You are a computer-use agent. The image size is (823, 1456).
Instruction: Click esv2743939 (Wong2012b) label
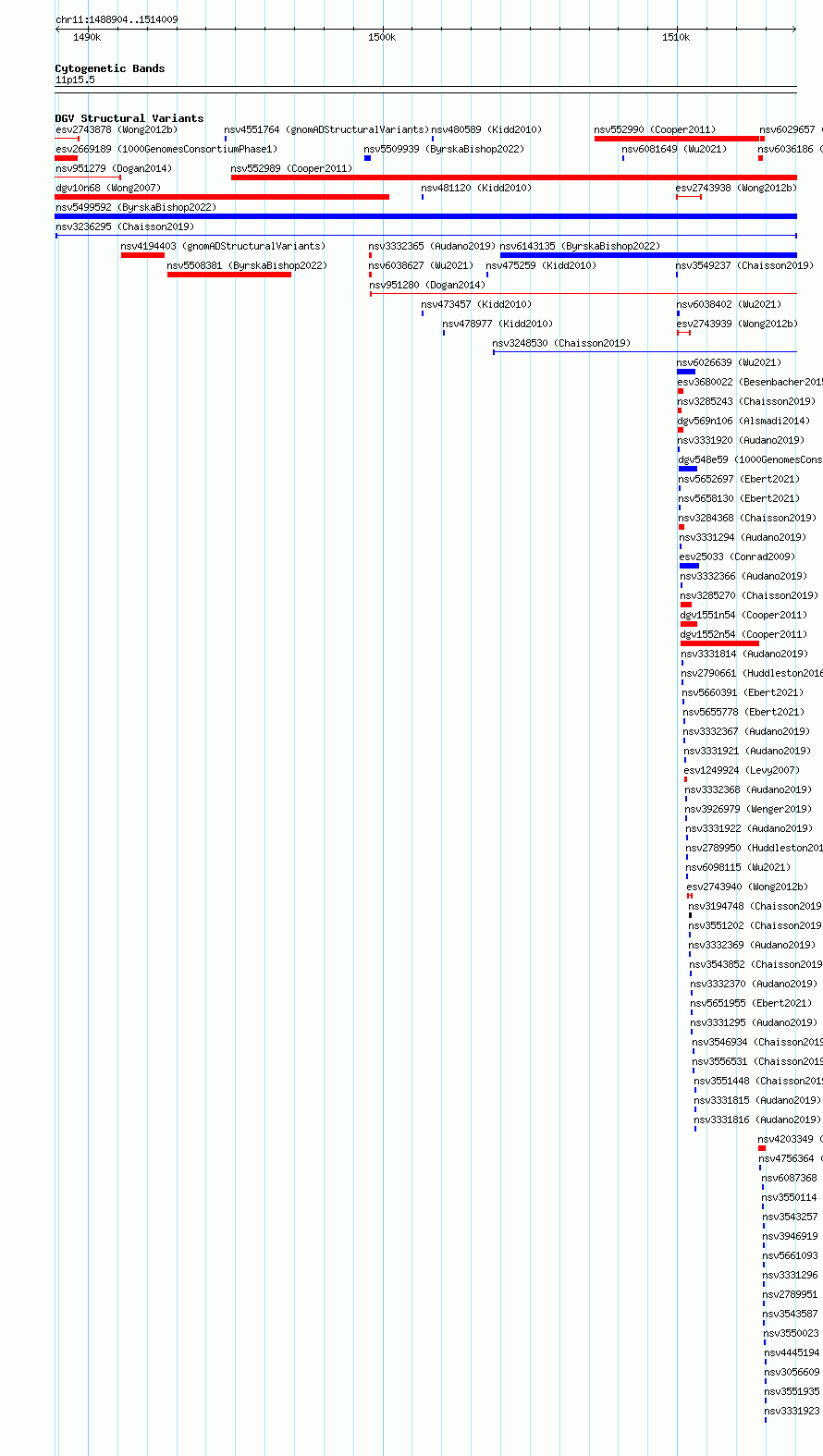[x=736, y=324]
